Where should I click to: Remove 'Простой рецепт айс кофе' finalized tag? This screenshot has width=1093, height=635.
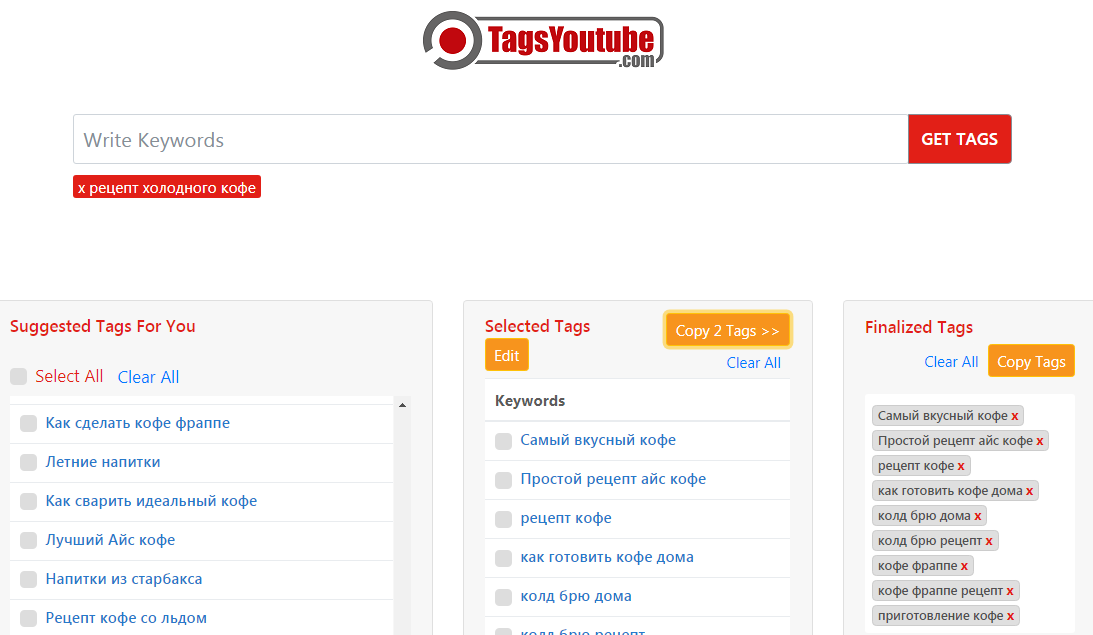tap(1040, 441)
